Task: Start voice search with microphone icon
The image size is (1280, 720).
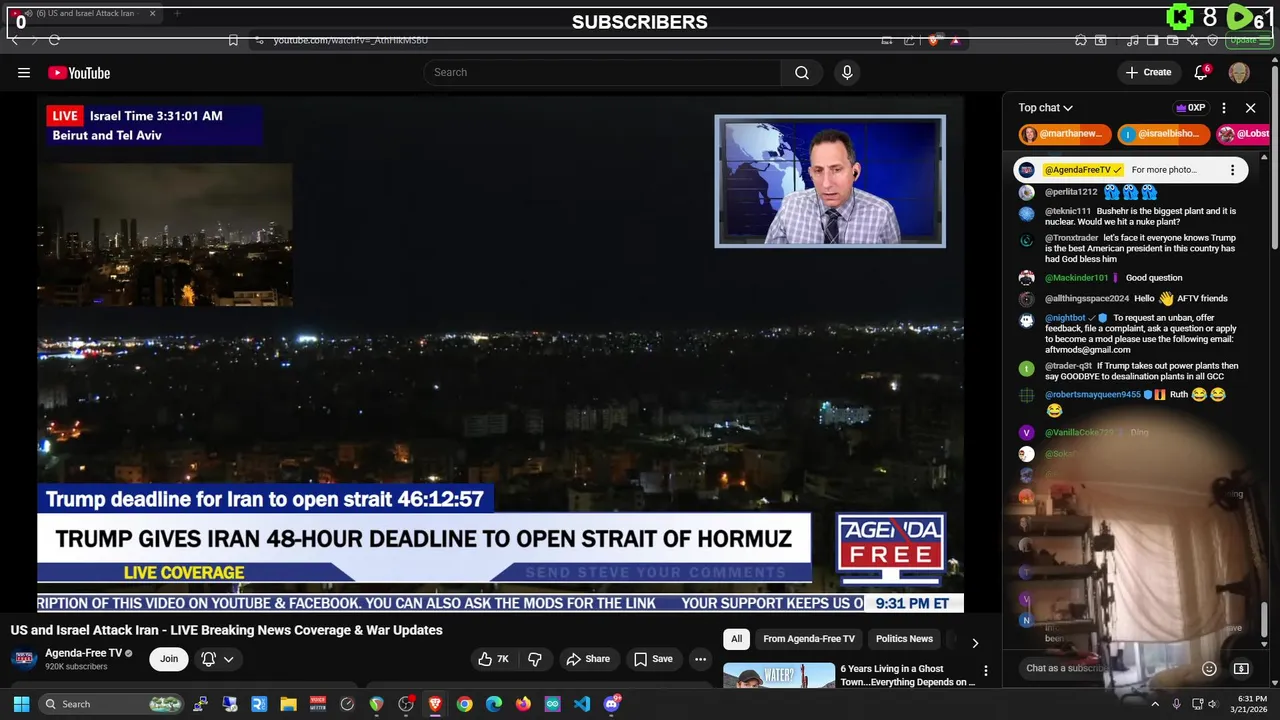Action: 847,72
